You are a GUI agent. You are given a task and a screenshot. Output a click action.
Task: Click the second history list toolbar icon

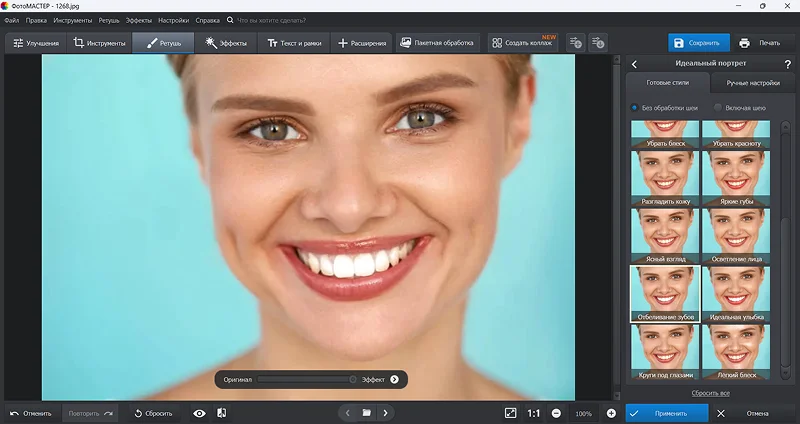[x=598, y=43]
